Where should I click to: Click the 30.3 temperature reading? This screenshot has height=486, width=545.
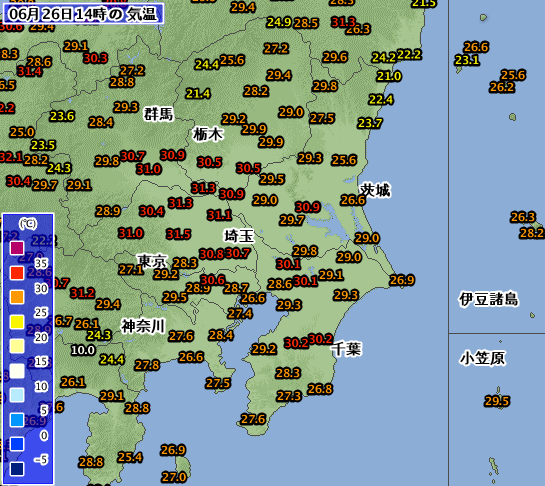click(x=96, y=58)
